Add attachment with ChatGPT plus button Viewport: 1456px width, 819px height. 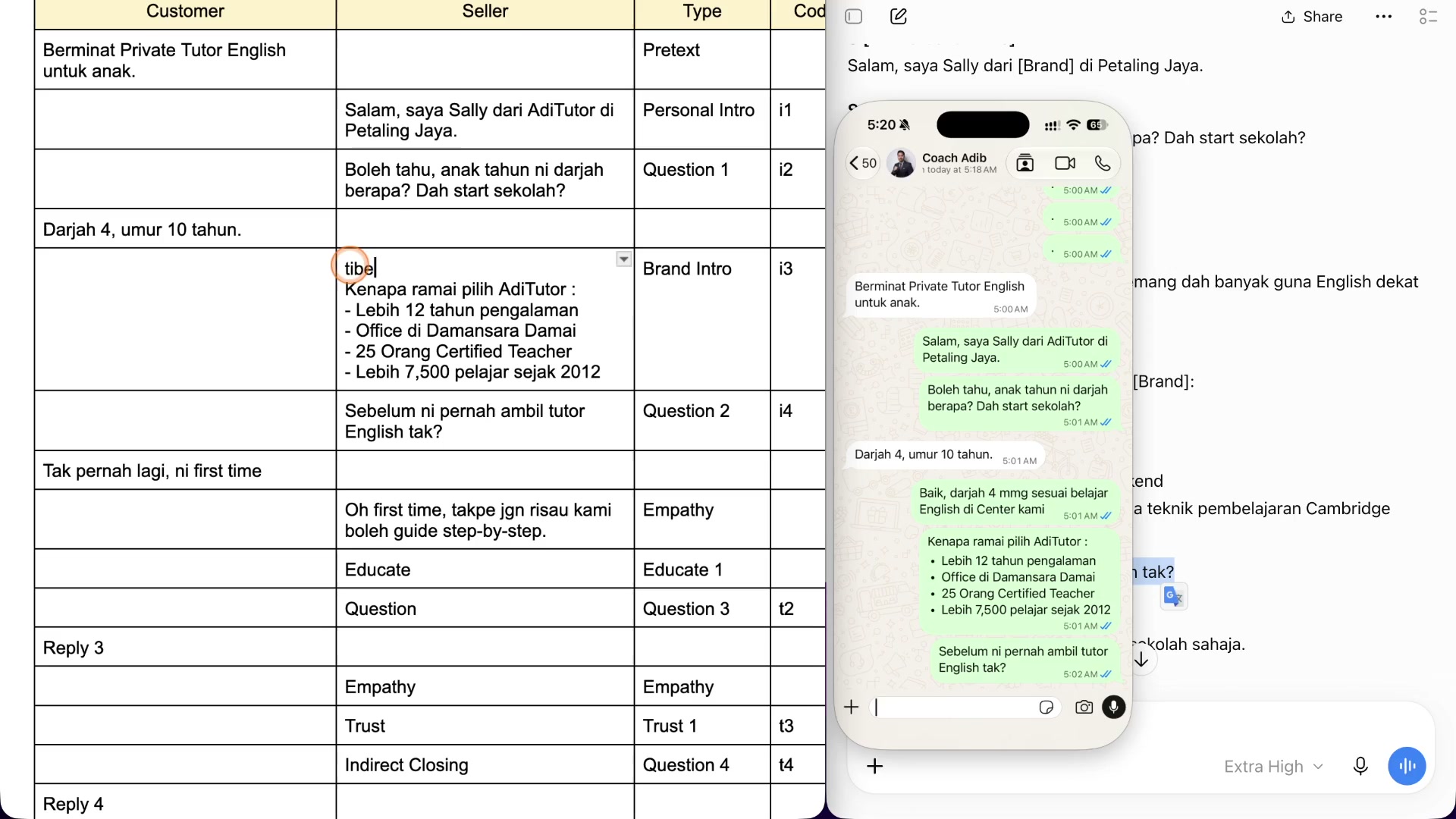pos(875,767)
